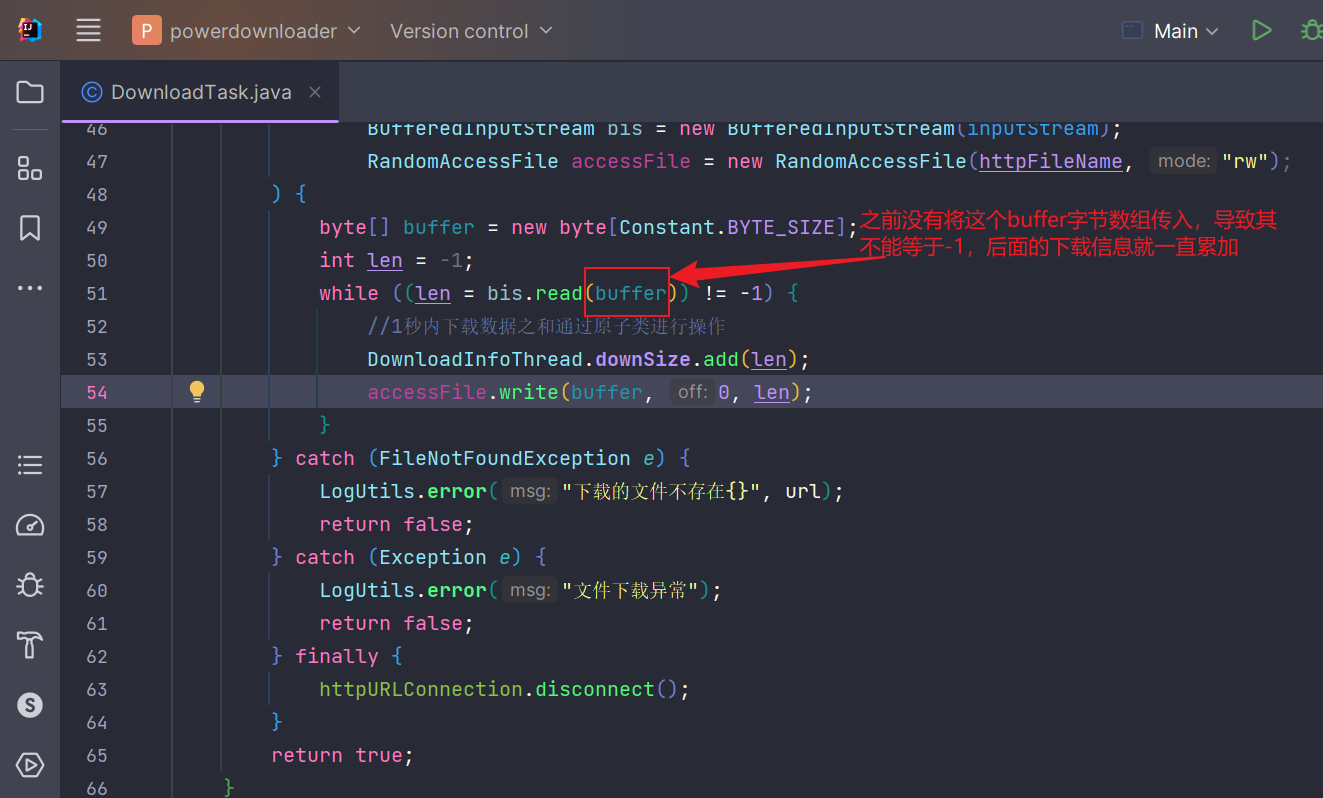Open the Debug tool window bug icon
1323x798 pixels.
point(29,585)
